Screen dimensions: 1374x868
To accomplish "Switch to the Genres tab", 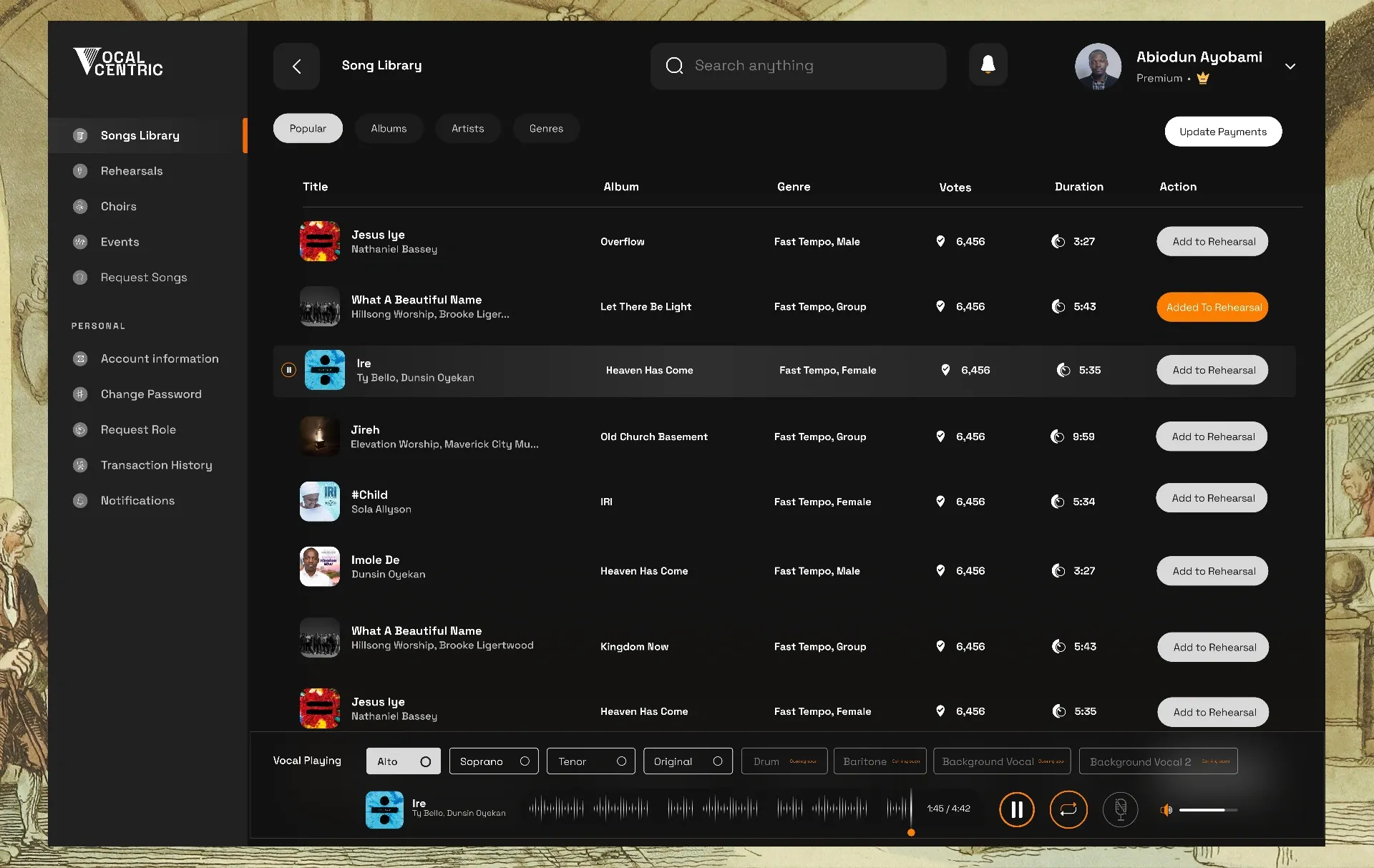I will coord(546,129).
